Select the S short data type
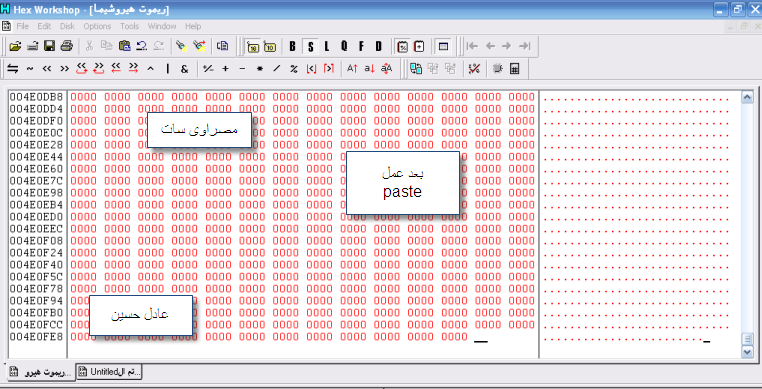762x389 pixels. (310, 47)
